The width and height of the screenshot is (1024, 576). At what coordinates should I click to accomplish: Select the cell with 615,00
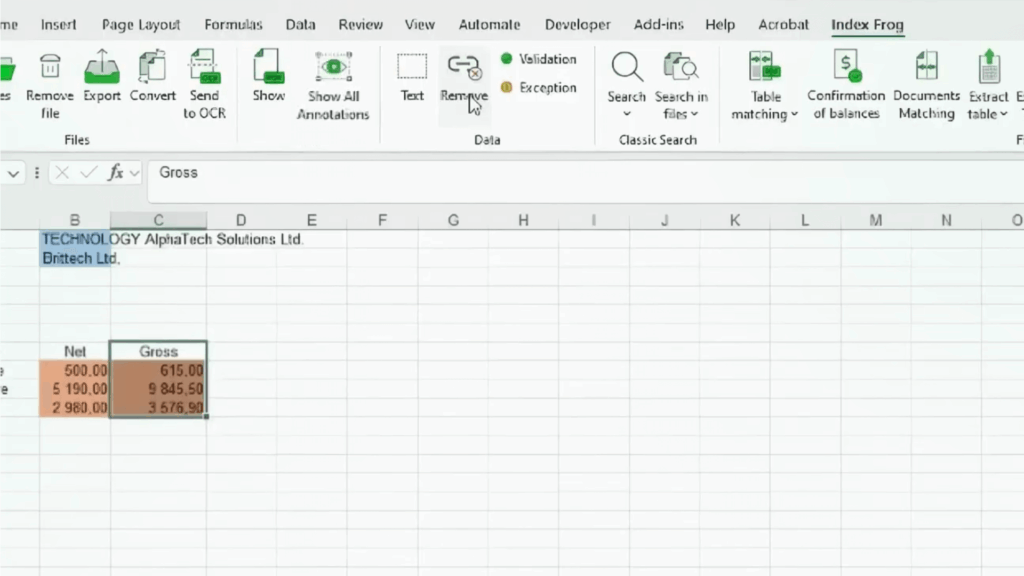coord(158,370)
